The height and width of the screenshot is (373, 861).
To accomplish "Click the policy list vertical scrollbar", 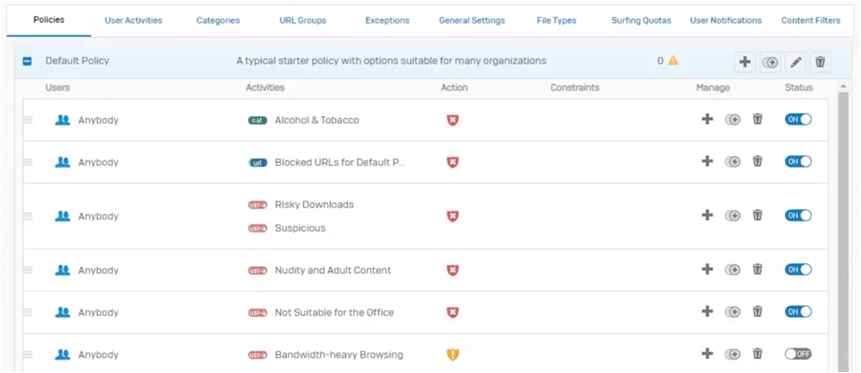I will click(x=843, y=231).
